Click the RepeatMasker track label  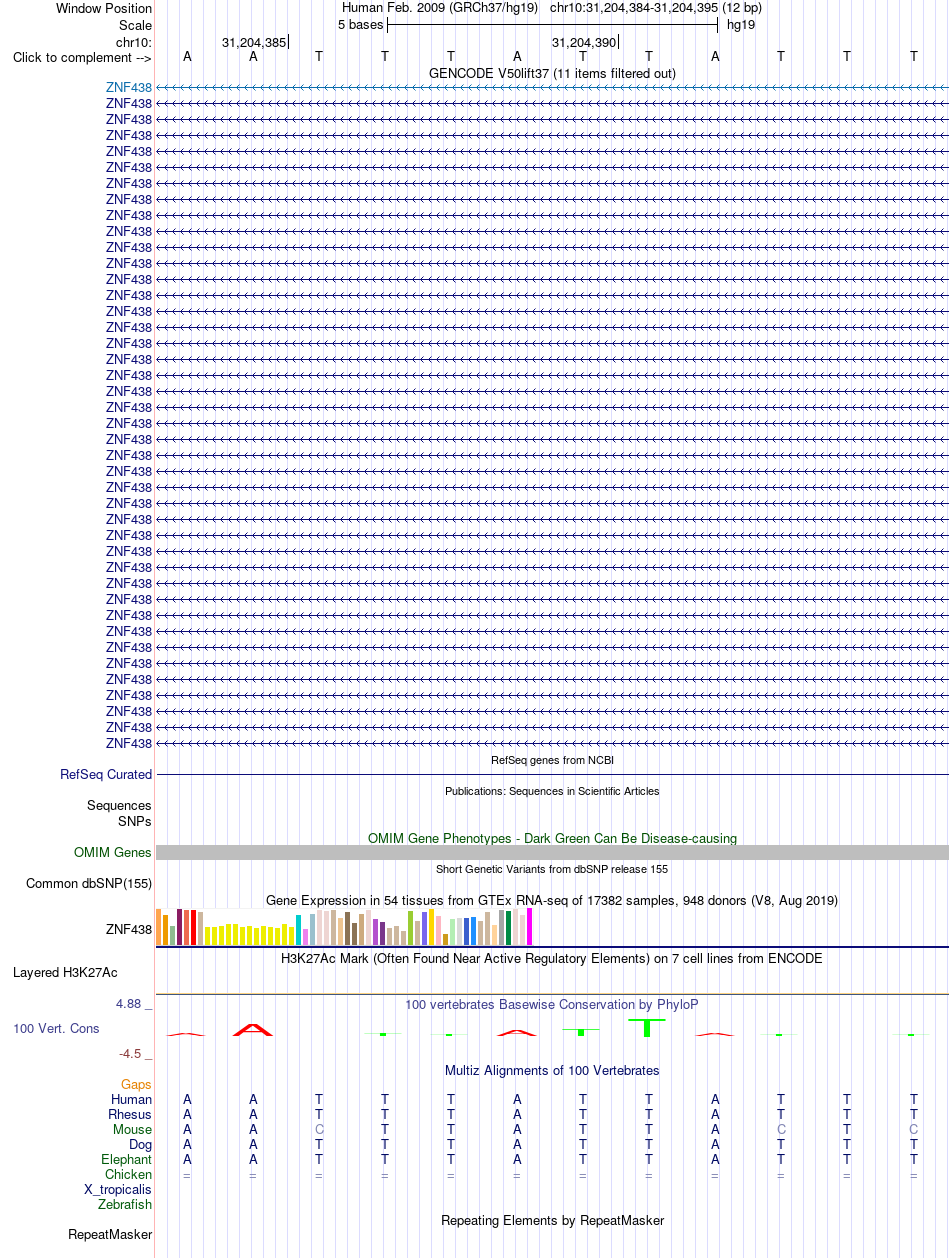point(110,1235)
